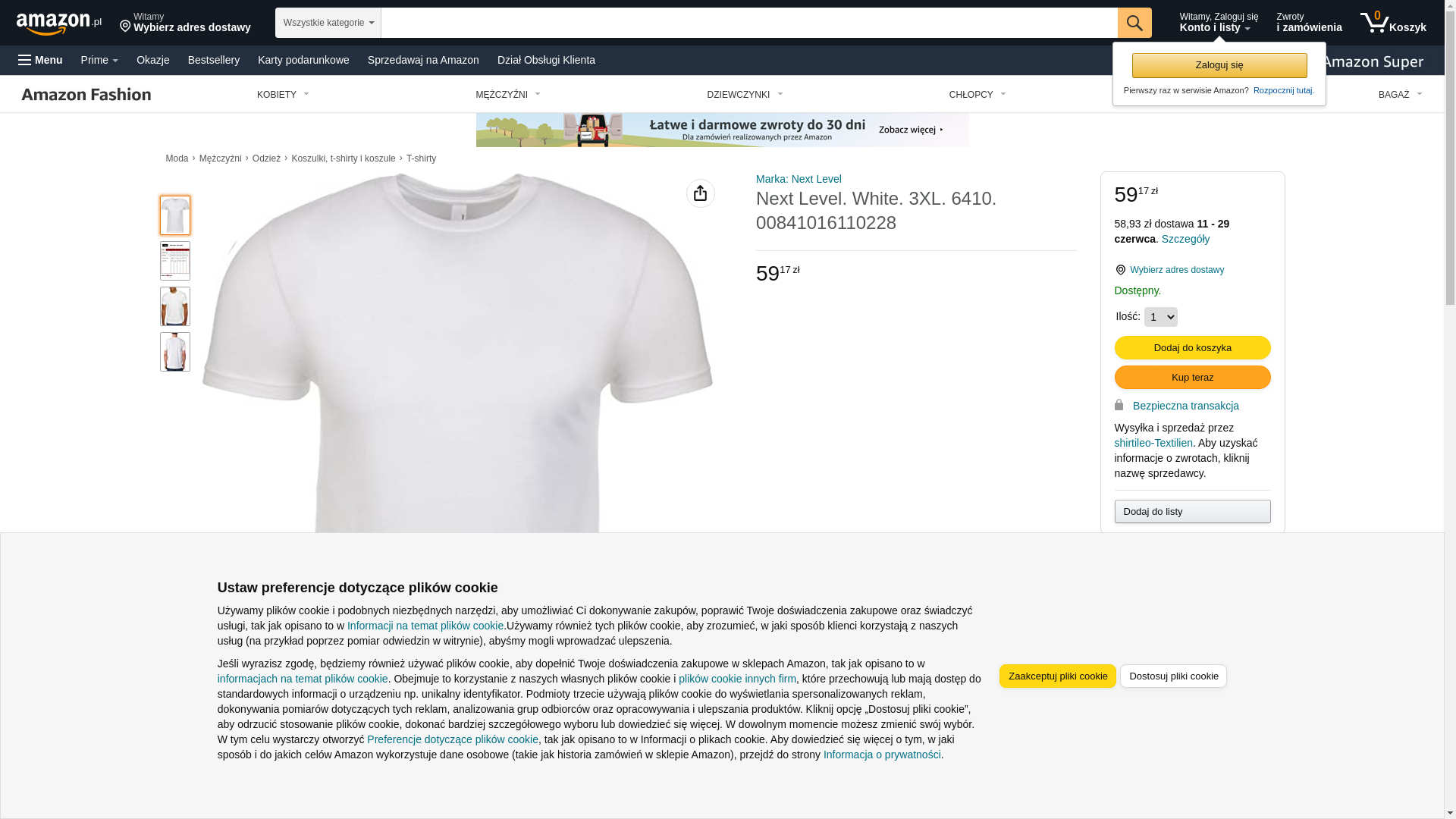Open the shopping cart Koszyk icon
The image size is (1456, 819).
tap(1392, 23)
